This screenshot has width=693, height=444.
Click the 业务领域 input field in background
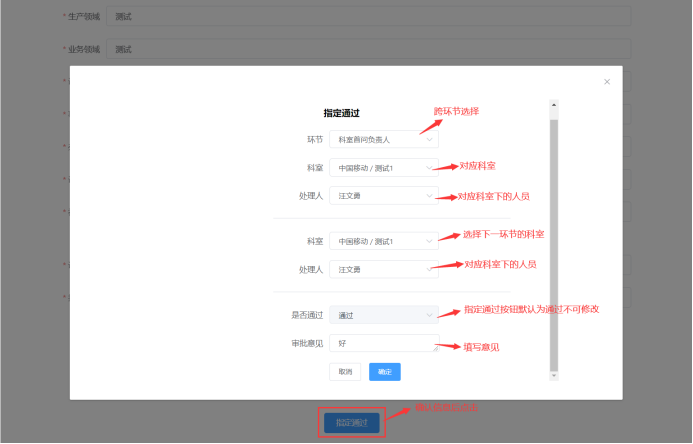(x=368, y=49)
